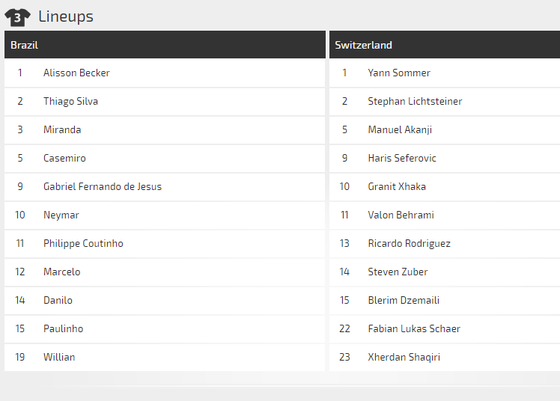Select the Switzerland team header
560x401 pixels.
tap(445, 45)
